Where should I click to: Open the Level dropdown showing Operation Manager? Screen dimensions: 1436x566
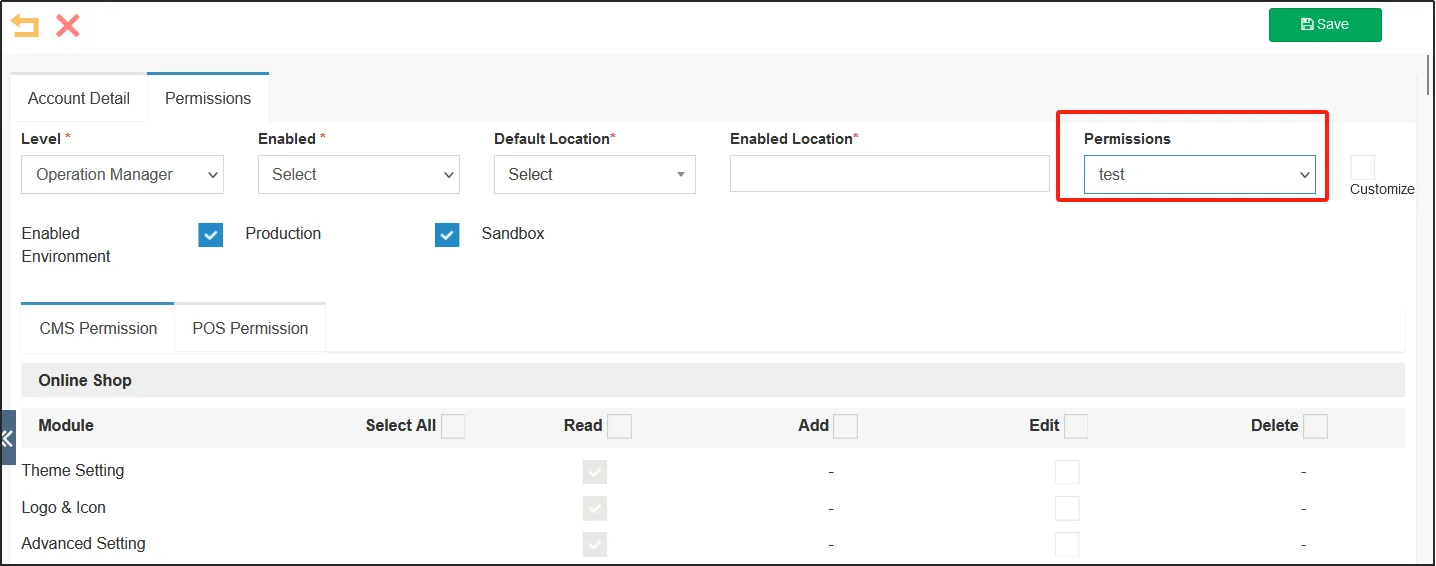(122, 174)
